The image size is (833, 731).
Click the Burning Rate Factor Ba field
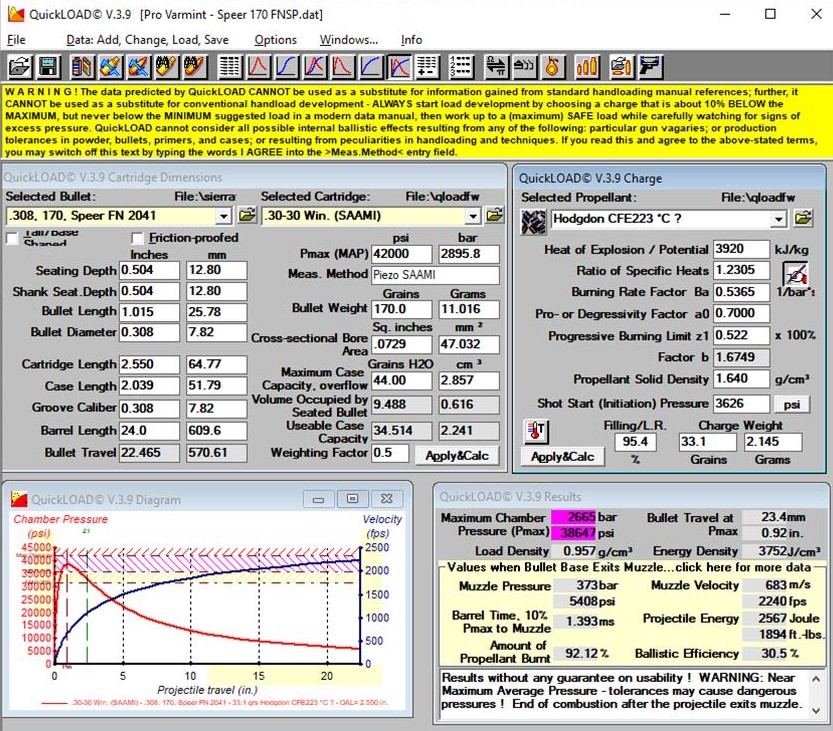741,292
